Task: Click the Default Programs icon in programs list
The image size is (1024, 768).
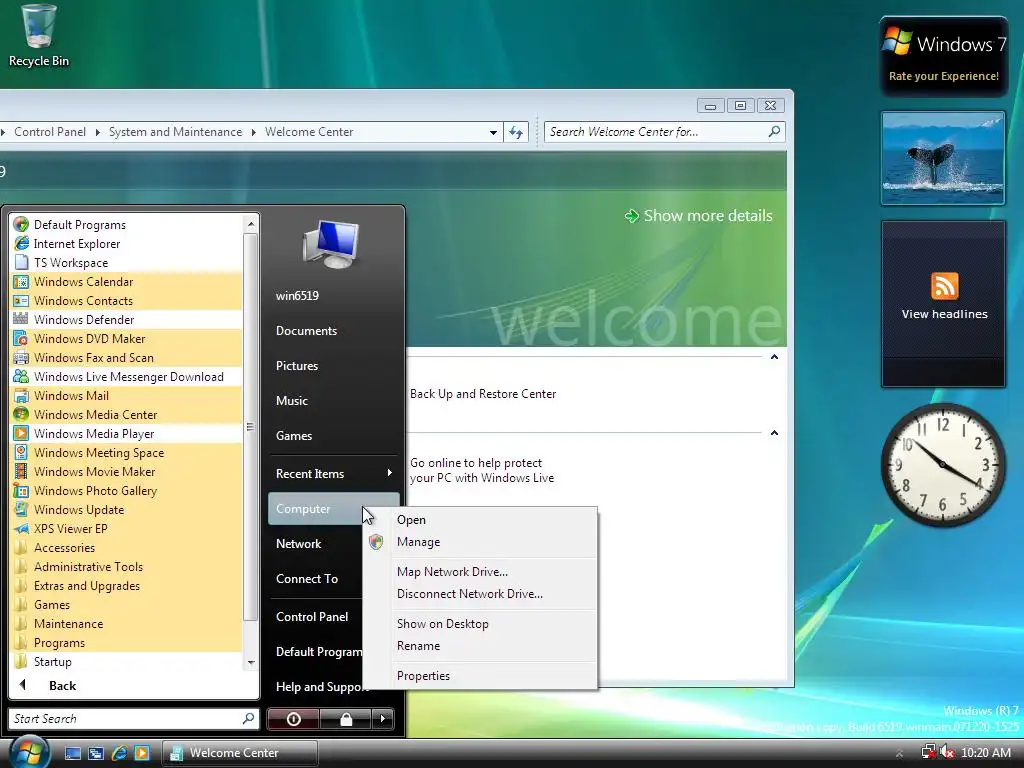Action: (21, 225)
